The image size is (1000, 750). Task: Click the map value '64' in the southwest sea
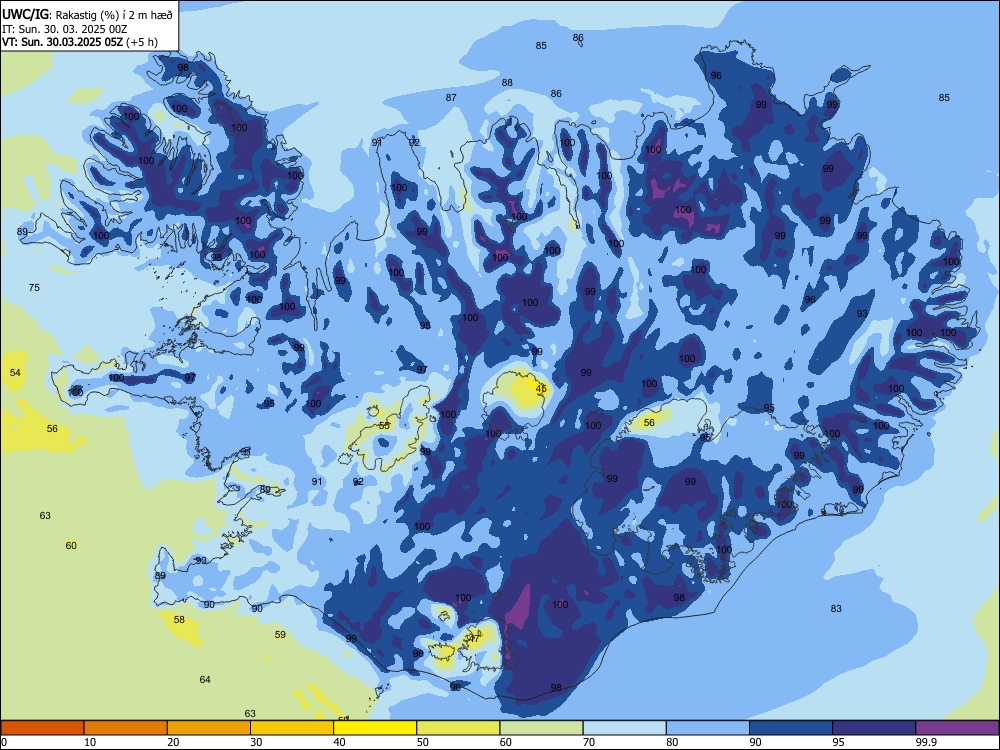[205, 679]
